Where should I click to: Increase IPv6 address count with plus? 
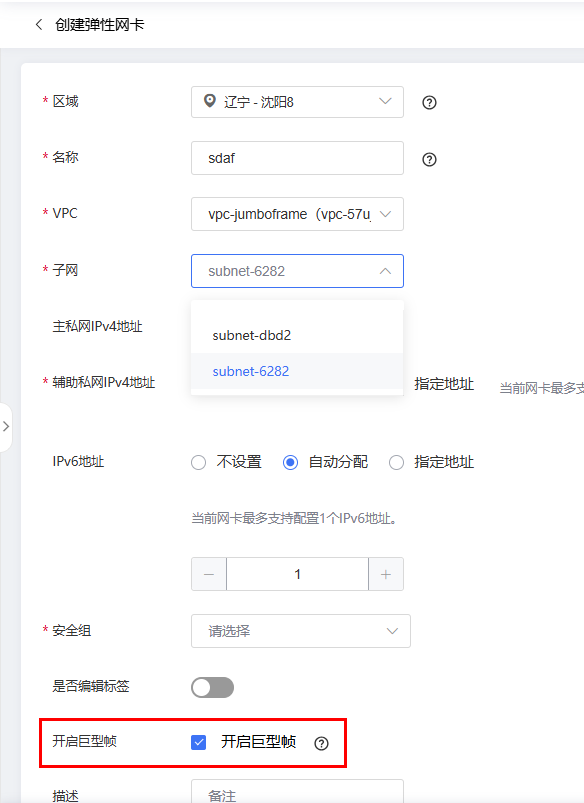(x=386, y=574)
